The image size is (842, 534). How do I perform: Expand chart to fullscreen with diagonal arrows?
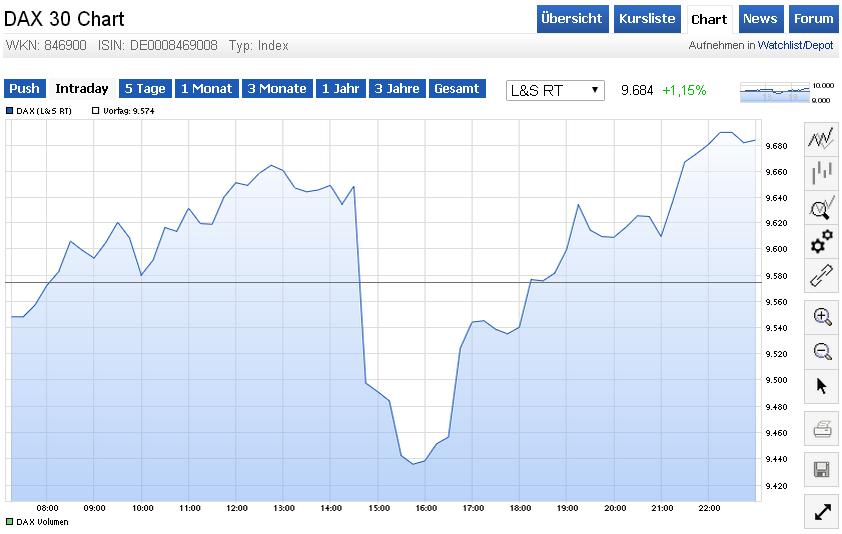(822, 512)
